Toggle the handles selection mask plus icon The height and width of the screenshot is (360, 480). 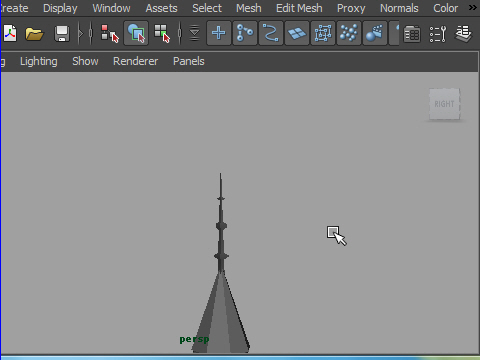[x=219, y=33]
